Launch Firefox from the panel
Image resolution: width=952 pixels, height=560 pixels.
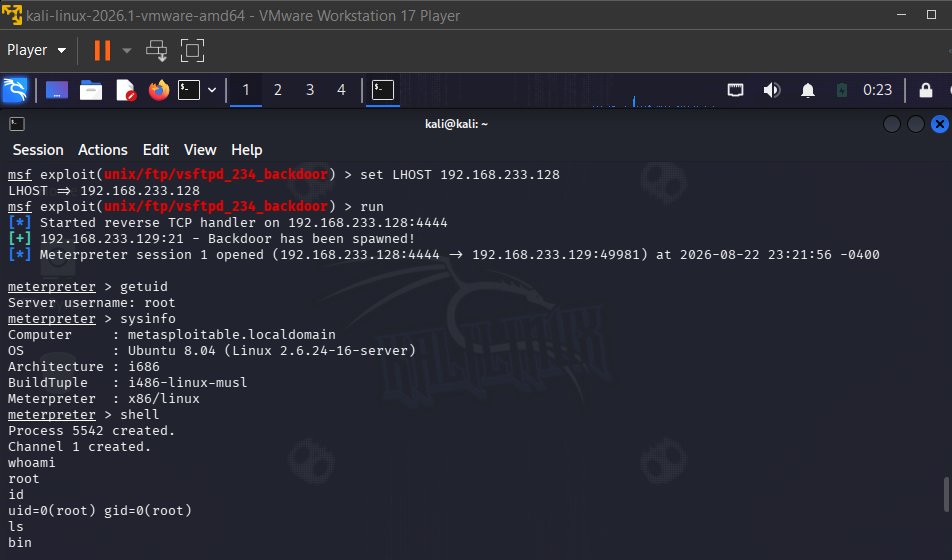point(159,90)
